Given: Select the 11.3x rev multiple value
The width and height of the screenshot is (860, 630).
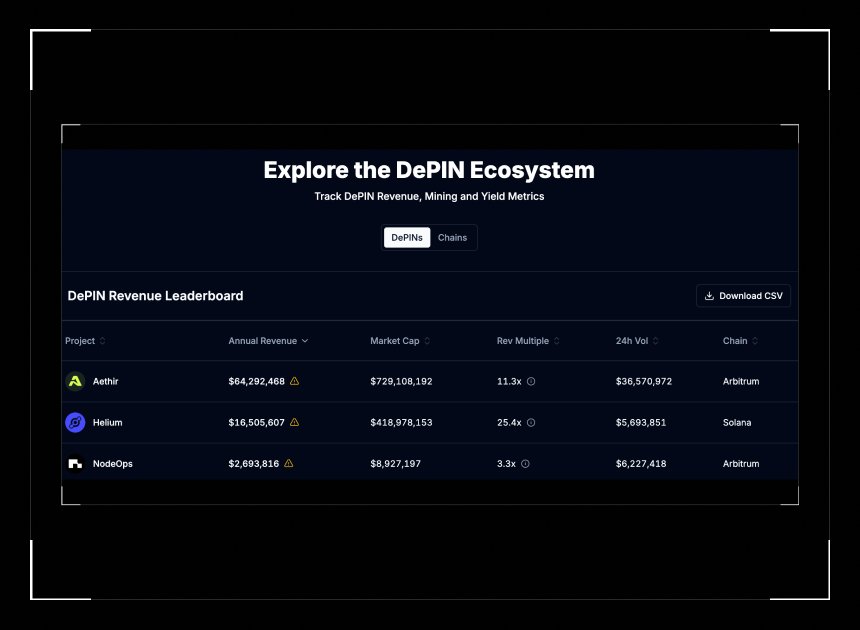Looking at the screenshot, I should pos(509,381).
